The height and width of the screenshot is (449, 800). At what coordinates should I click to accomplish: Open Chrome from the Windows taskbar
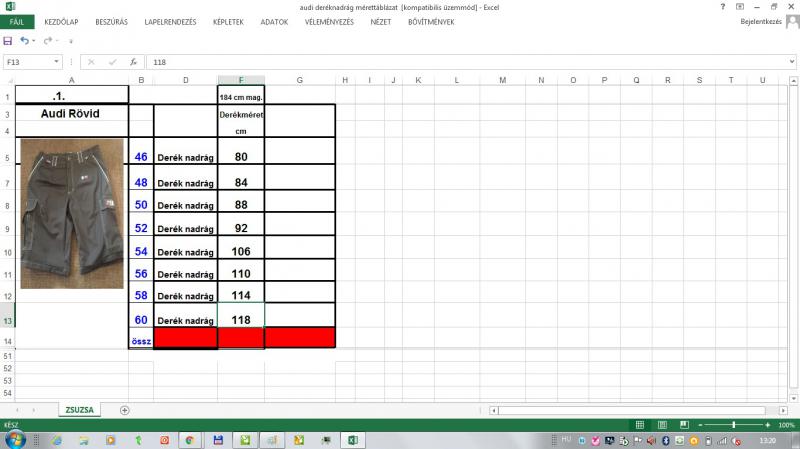pos(189,440)
